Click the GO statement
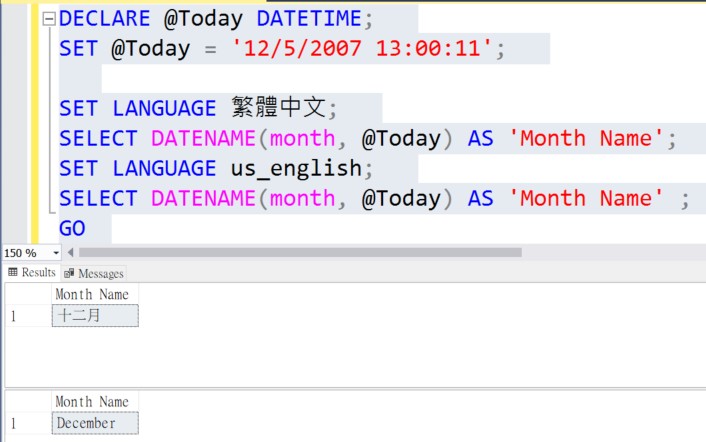 [x=72, y=229]
